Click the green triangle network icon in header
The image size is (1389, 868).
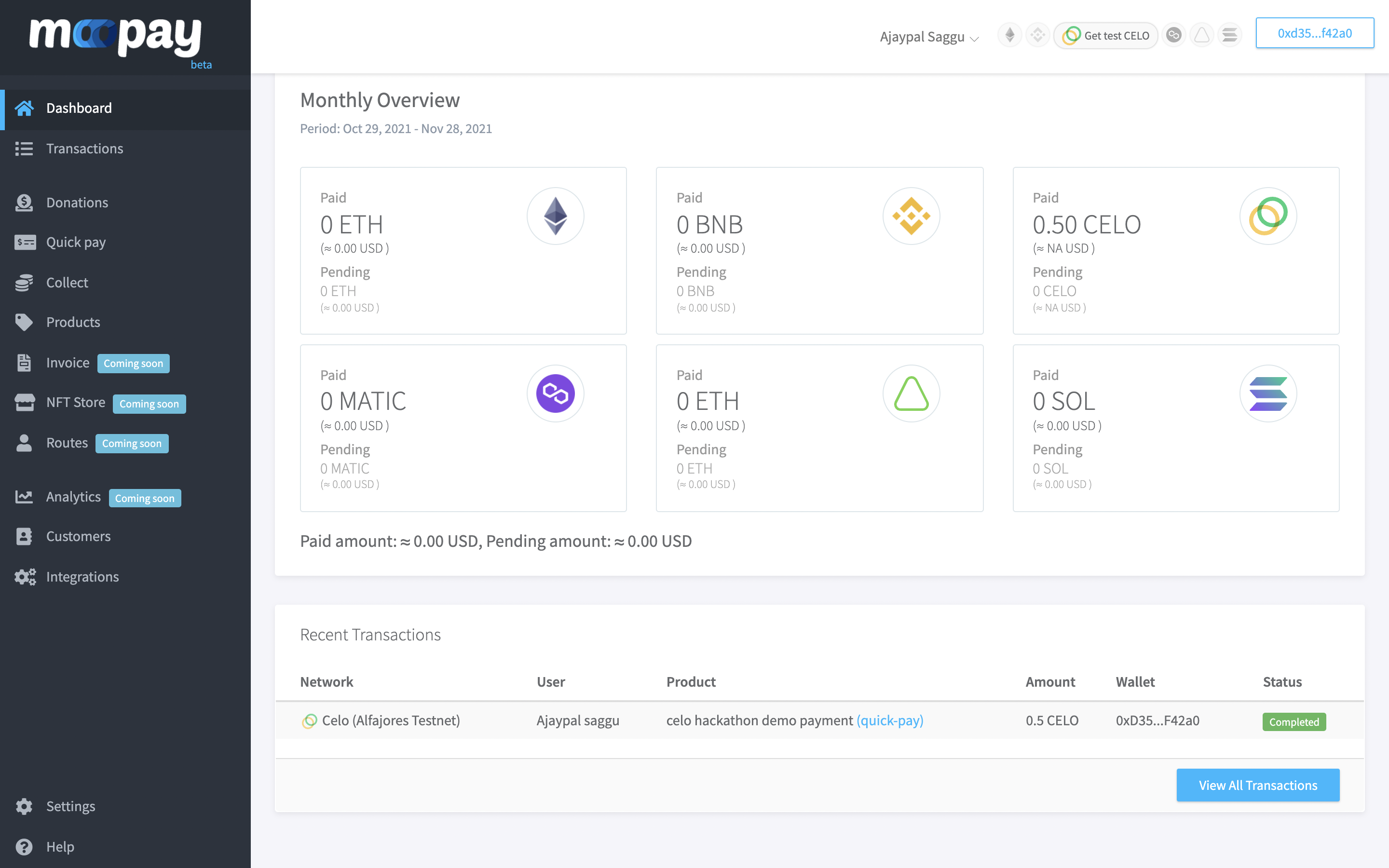(1201, 35)
